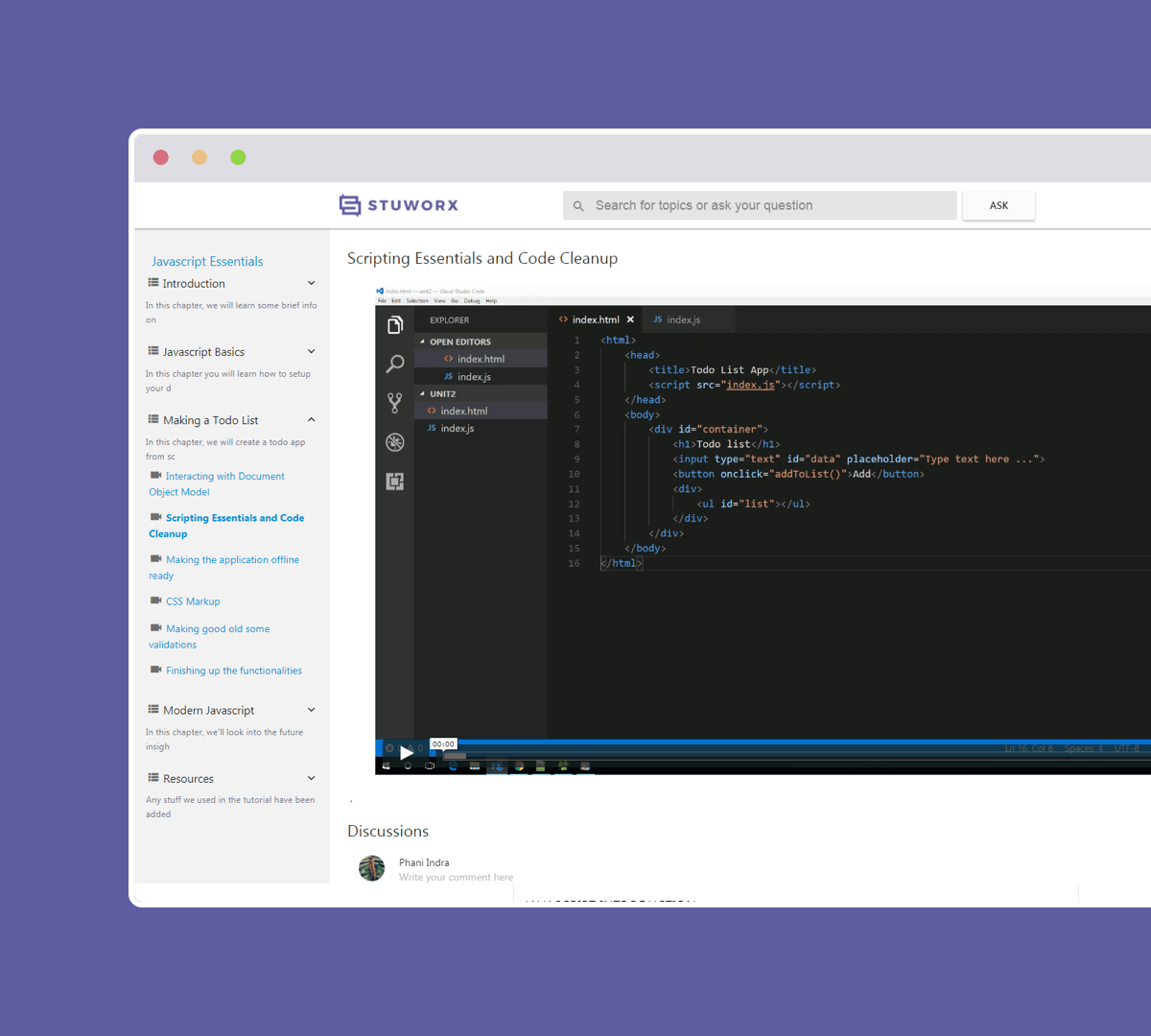Click the Stuworx logo
1151x1036 pixels.
(399, 205)
